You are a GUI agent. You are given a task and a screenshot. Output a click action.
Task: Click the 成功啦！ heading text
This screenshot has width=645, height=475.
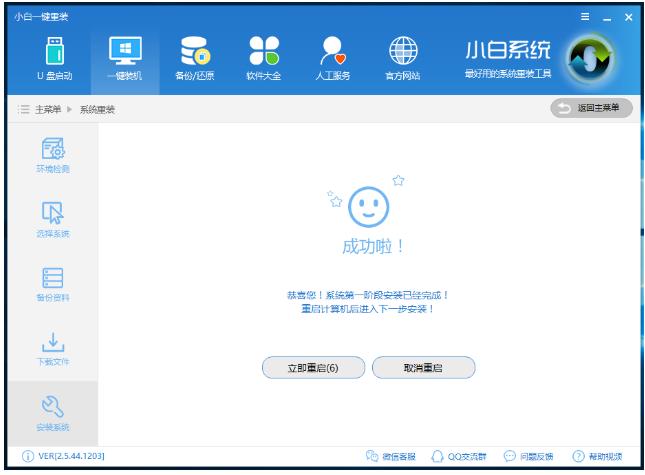pyautogui.click(x=373, y=247)
